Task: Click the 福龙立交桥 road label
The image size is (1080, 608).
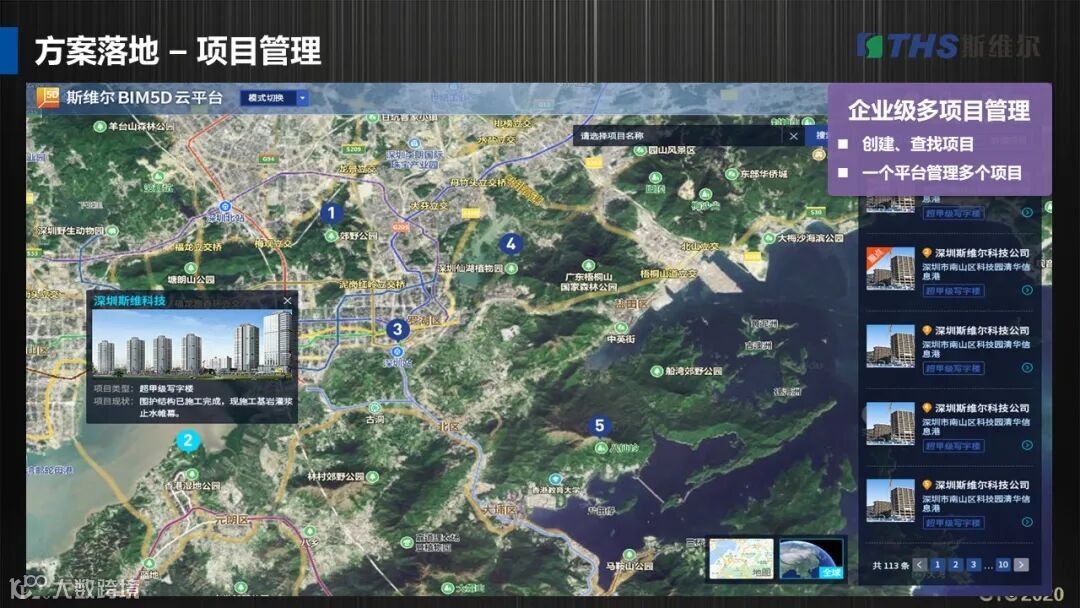Action: pyautogui.click(x=198, y=247)
